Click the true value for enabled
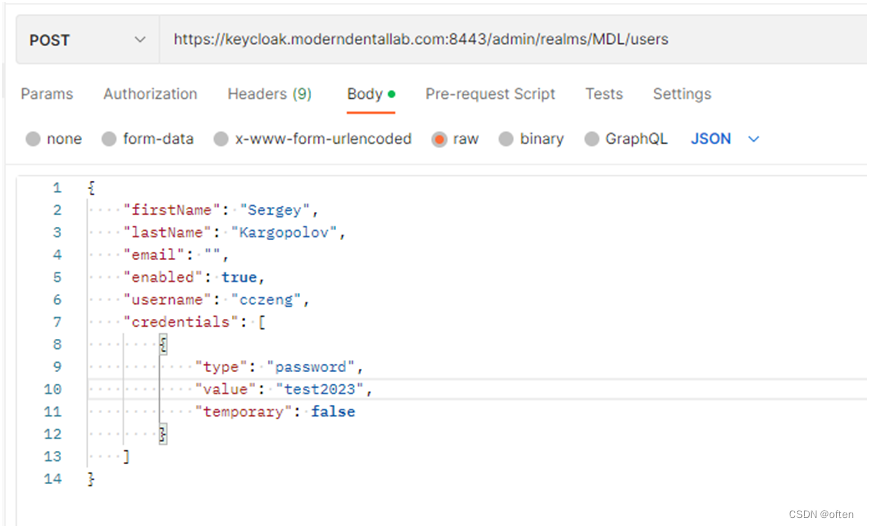The image size is (869, 528). click(239, 277)
